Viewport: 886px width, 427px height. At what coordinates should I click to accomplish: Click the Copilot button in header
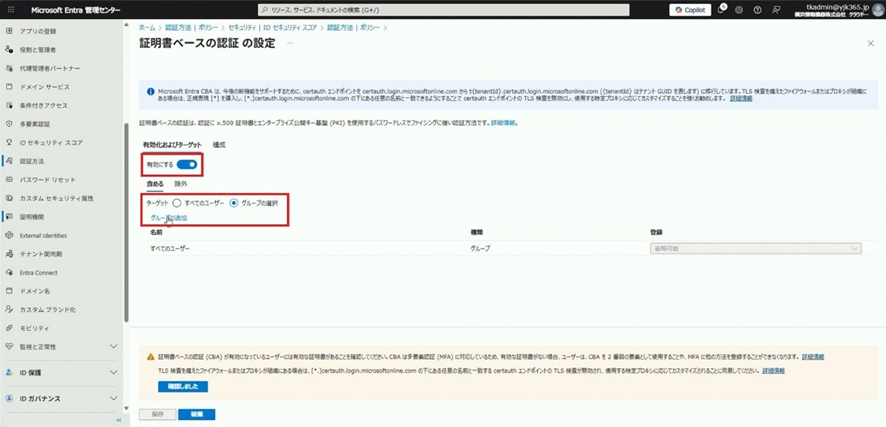tap(689, 10)
